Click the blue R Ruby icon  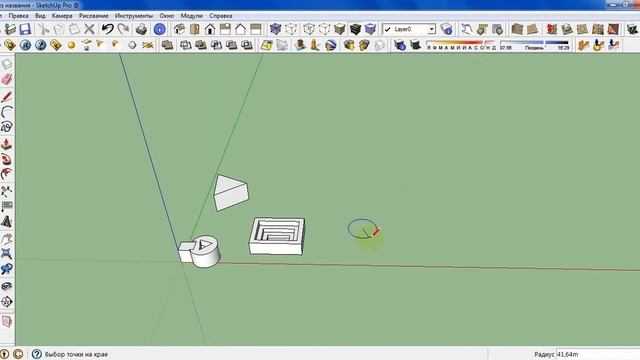[25, 45]
